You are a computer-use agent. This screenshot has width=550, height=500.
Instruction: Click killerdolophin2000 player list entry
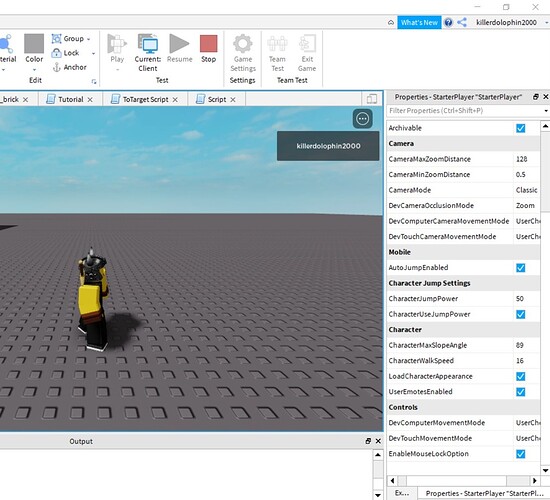pos(328,146)
